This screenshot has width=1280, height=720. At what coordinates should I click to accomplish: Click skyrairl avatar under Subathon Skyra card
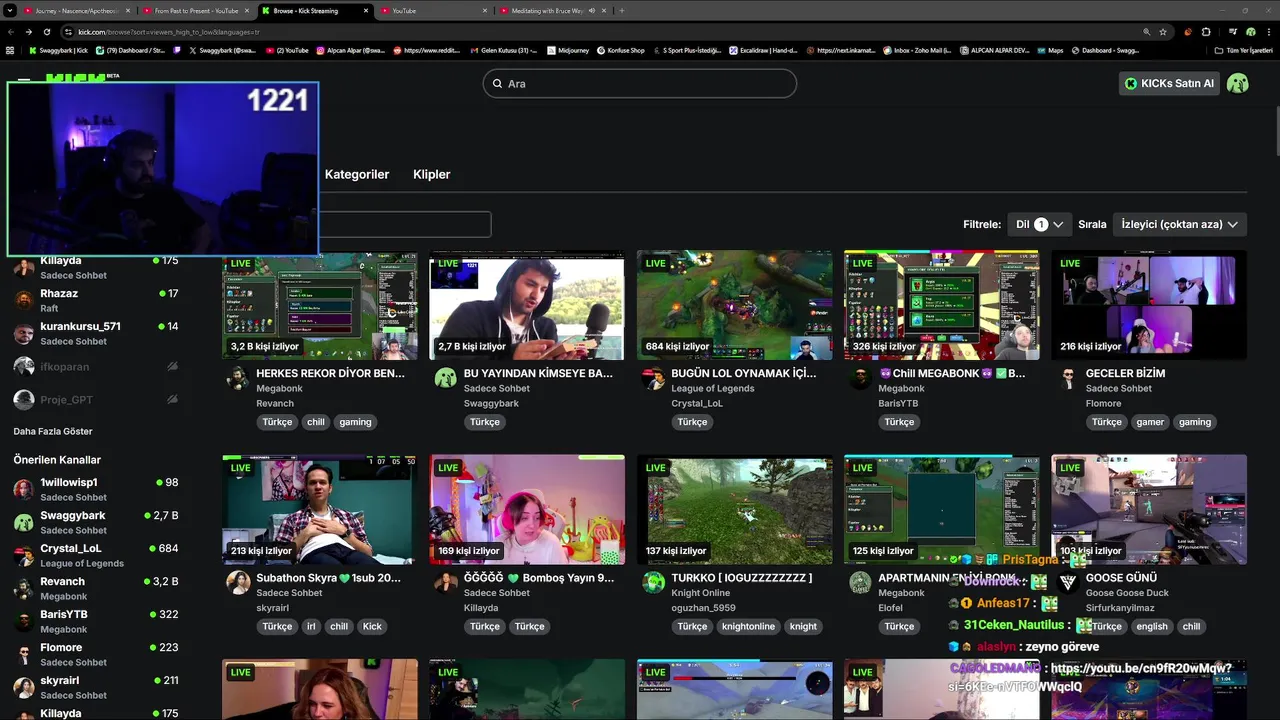238,582
